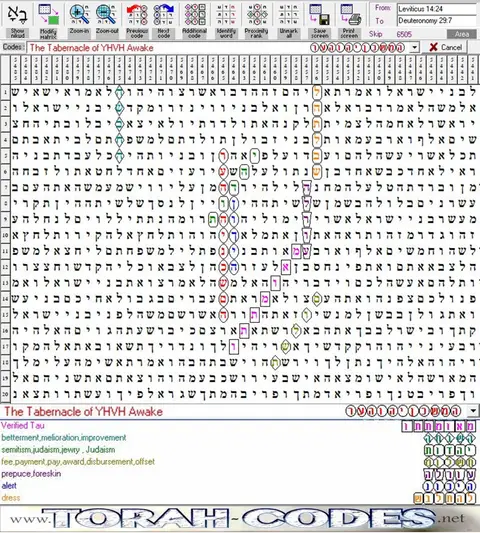Screen dimensions: 480x533
Task: Click the Hebrew letters beside 'Verified Tau'
Action: pos(439,426)
